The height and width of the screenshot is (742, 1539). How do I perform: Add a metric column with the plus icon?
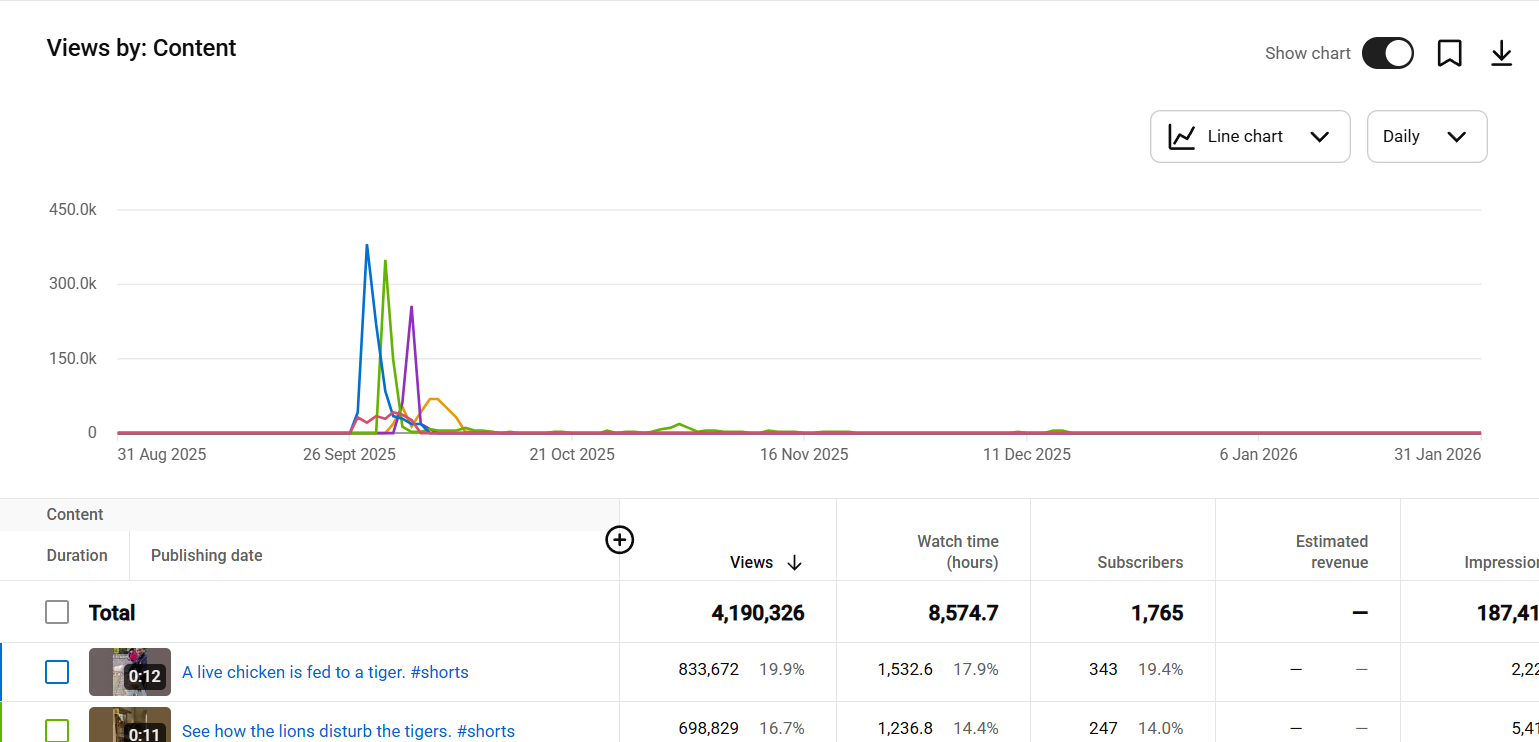point(620,540)
